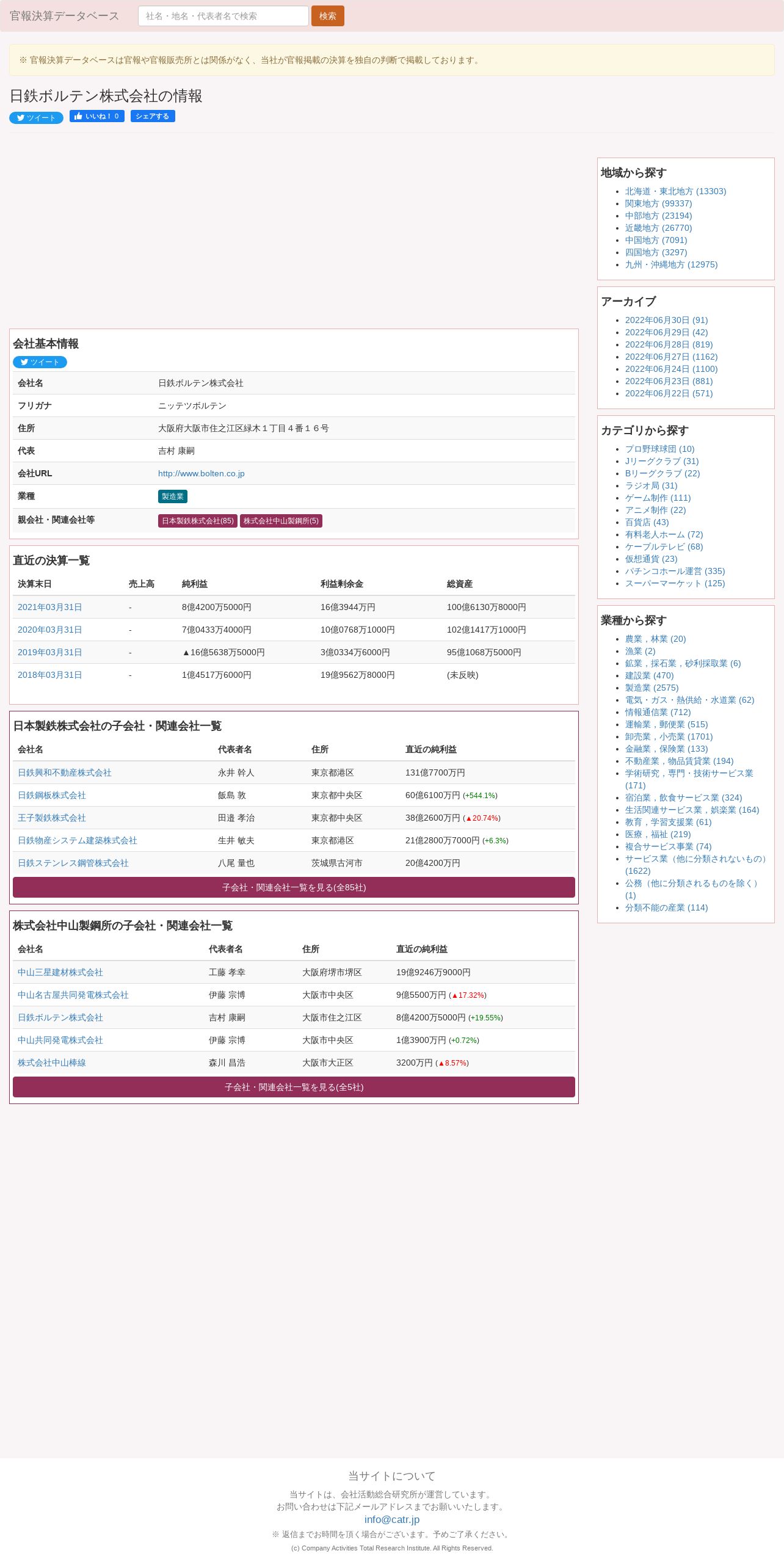Browse 九州・沖縄地方 region
Viewport: 784px width, 1559px height.
[x=671, y=264]
